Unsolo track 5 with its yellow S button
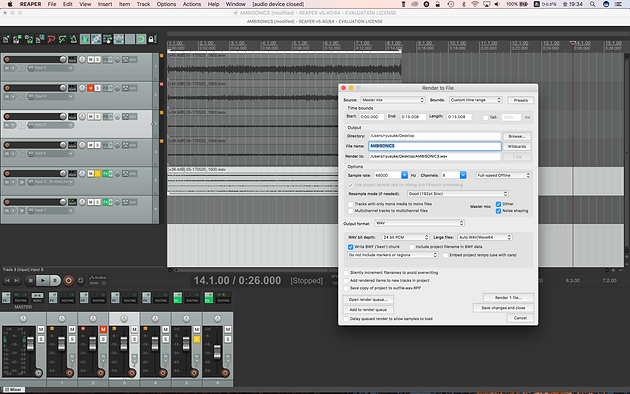 98,174
